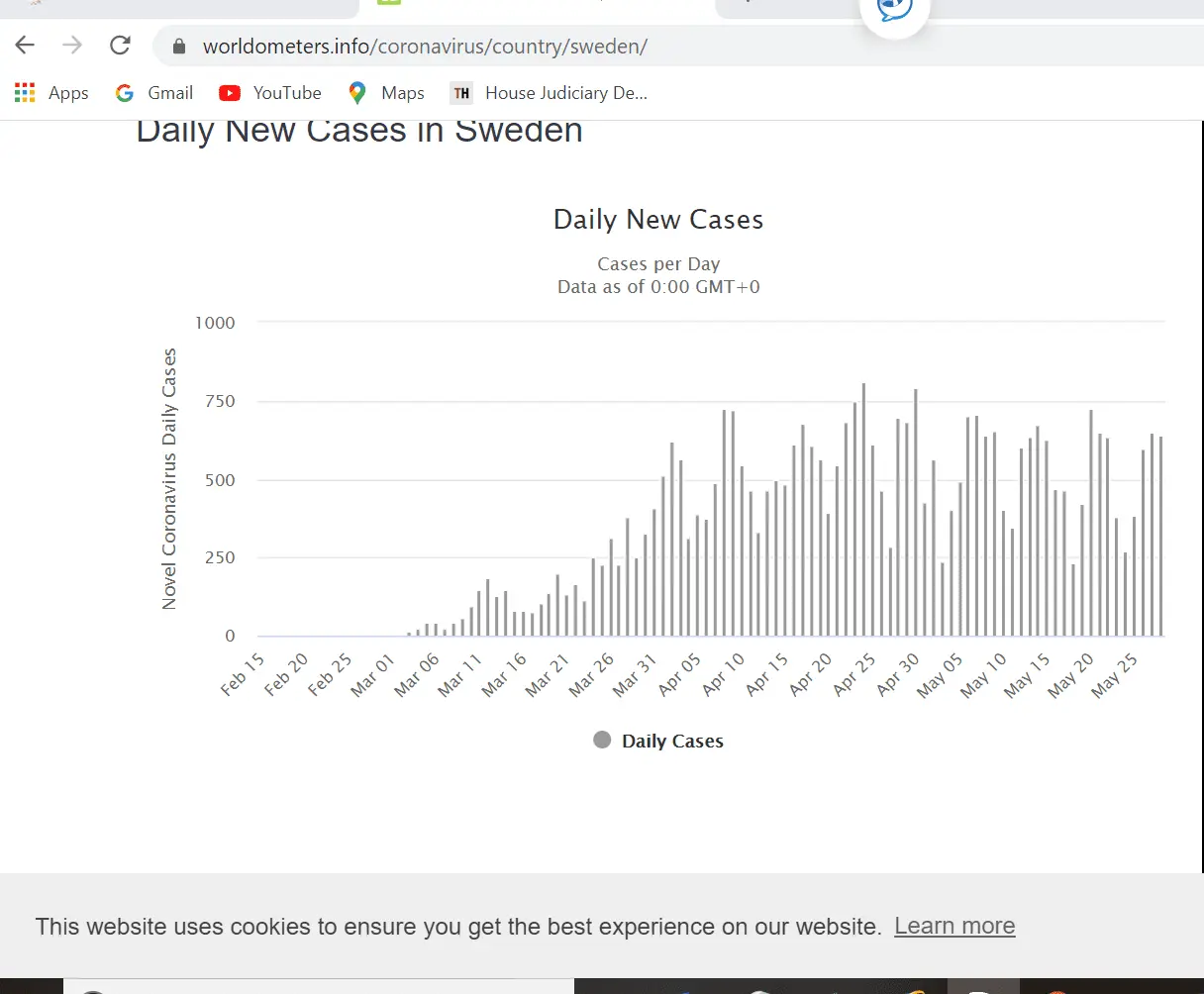The height and width of the screenshot is (994, 1204).
Task: Click the Learn more cookie link
Action: [x=954, y=926]
